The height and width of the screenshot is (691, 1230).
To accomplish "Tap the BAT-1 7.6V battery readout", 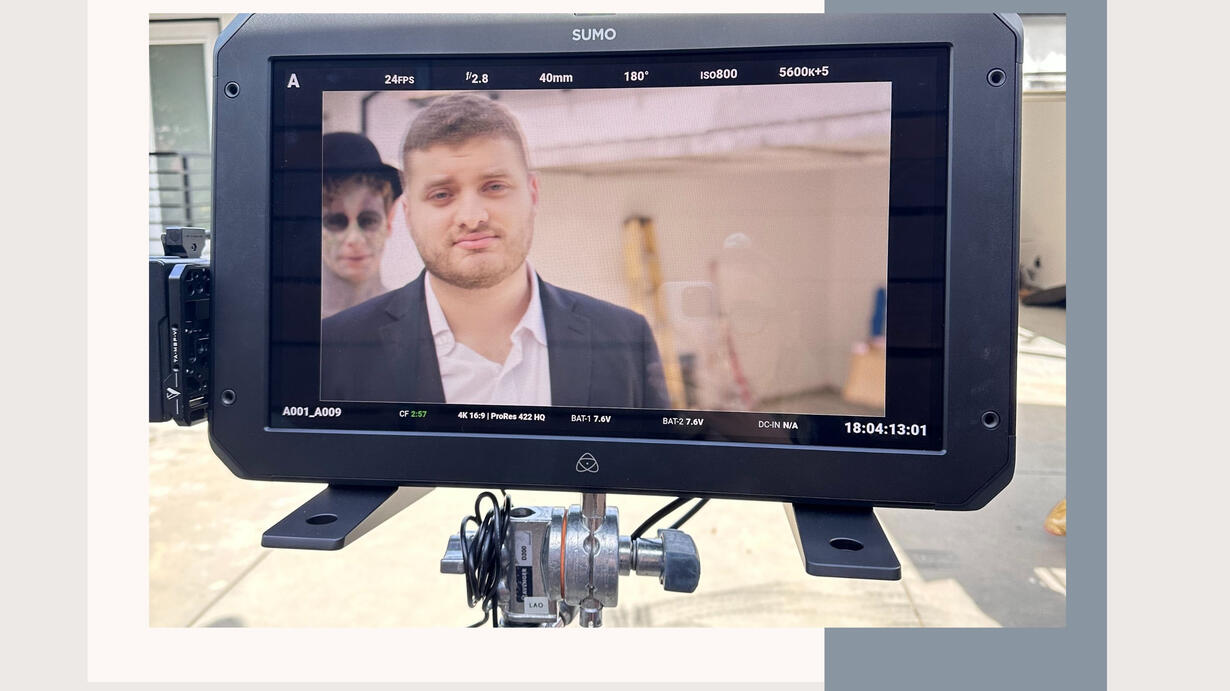I will point(591,418).
